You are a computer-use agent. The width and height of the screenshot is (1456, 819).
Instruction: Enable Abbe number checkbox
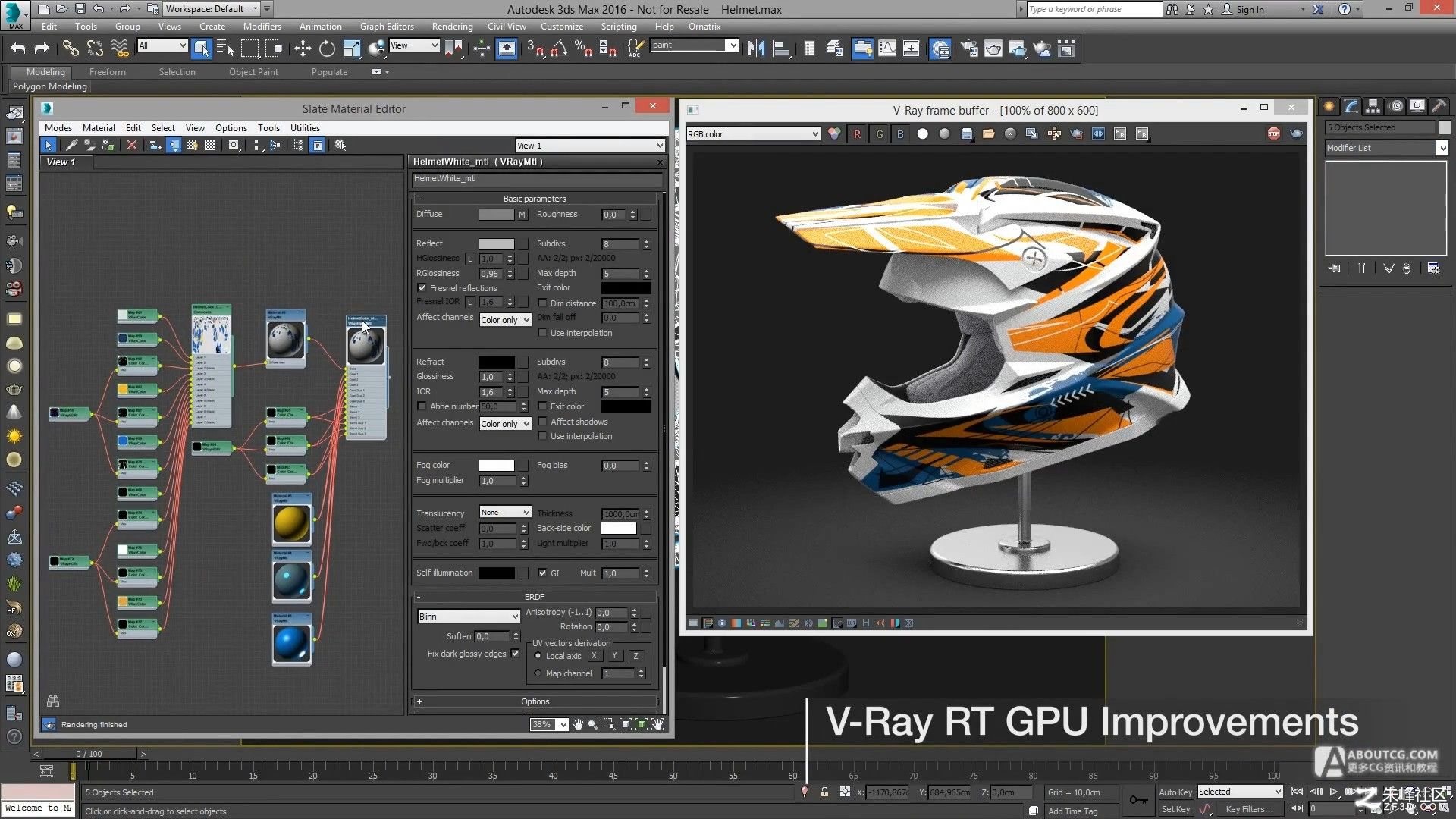422,406
